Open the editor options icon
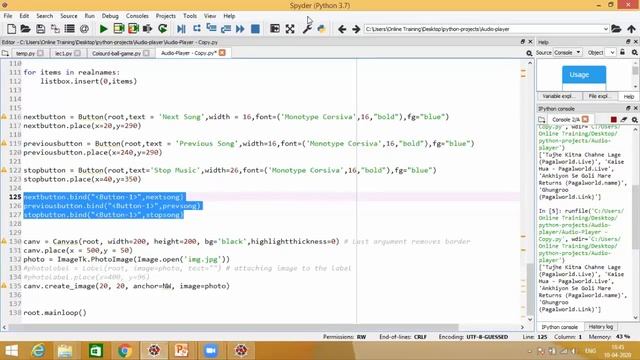 coord(529,53)
